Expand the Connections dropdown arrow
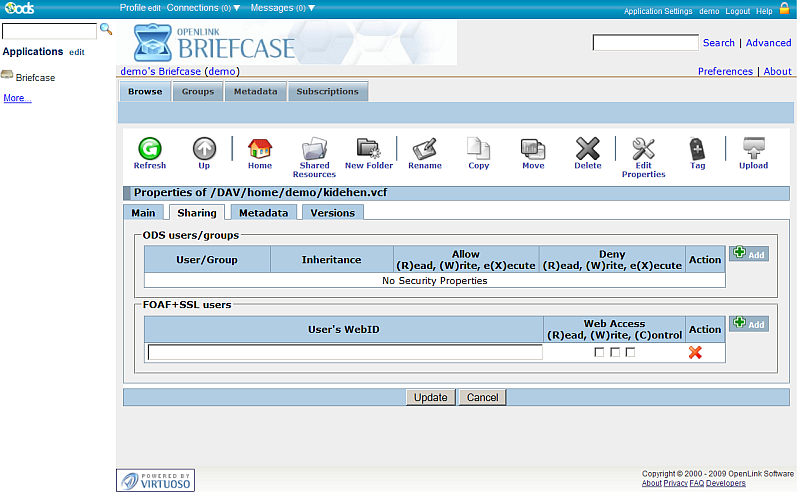Viewport: 800px width, 496px height. 237,8
